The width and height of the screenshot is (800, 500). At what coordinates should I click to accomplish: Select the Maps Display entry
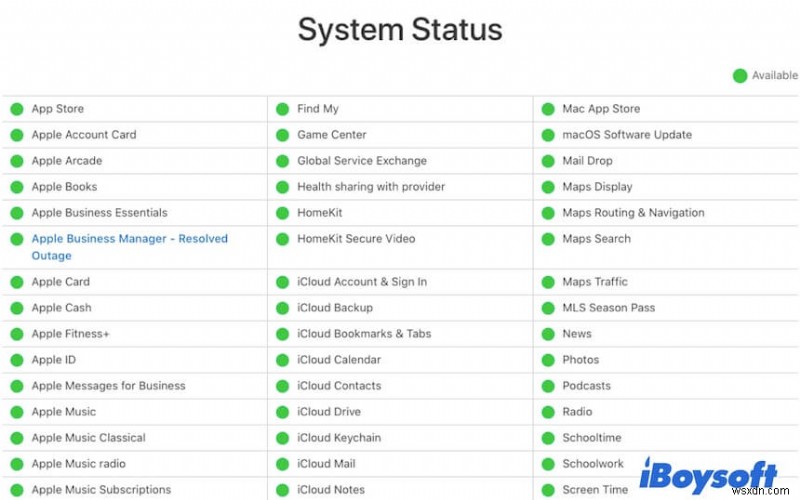pos(597,187)
